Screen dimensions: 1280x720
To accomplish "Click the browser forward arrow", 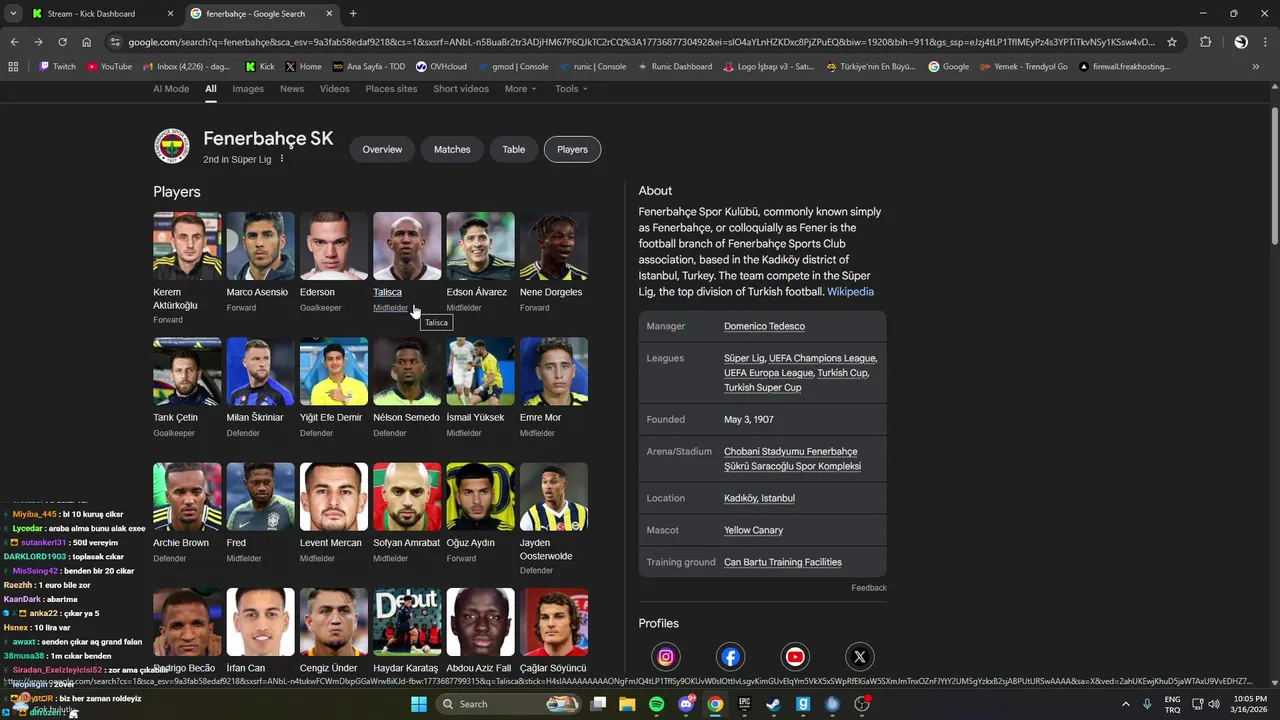I will [x=38, y=42].
